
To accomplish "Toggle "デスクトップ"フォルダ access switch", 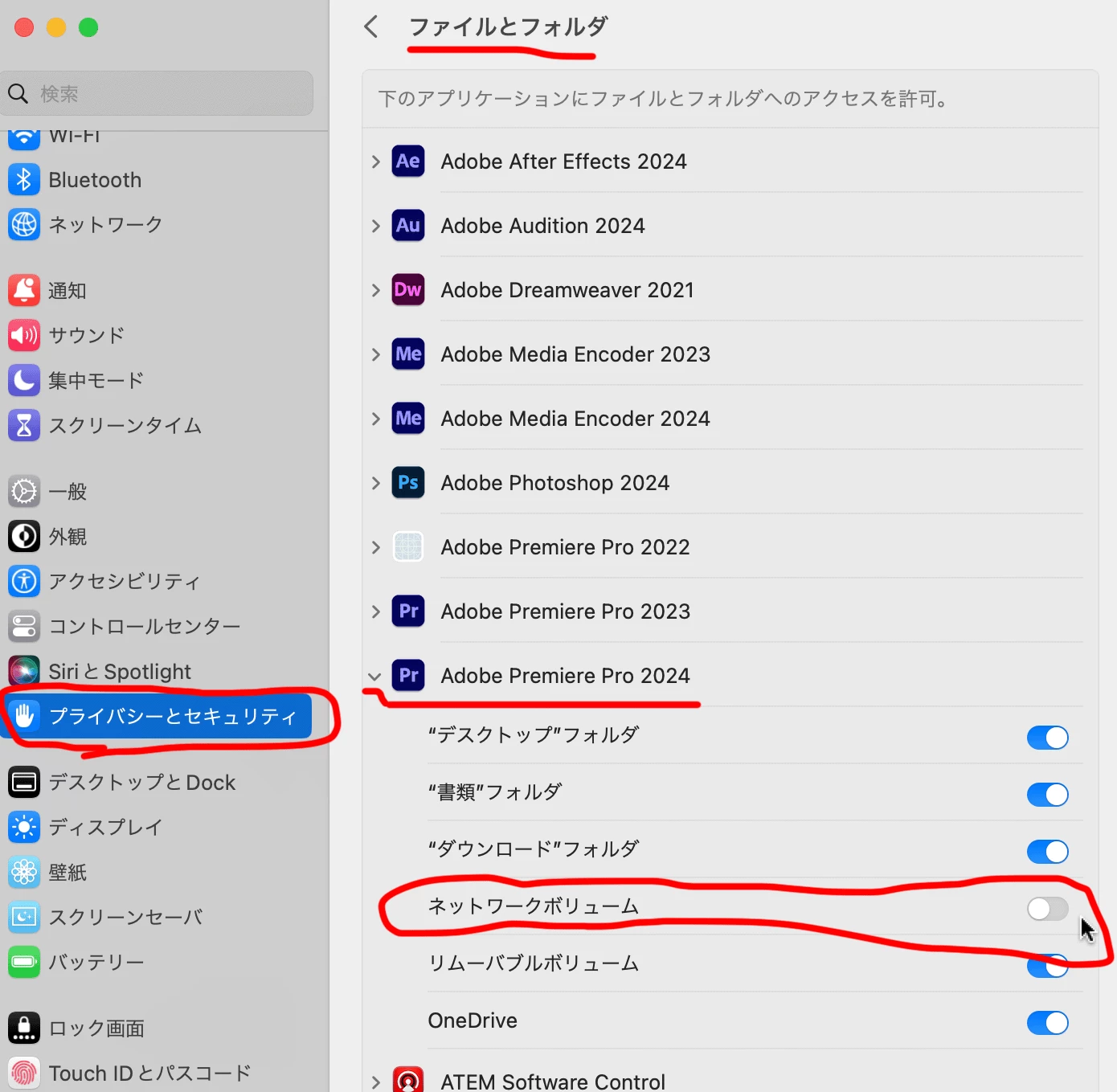I will click(1047, 738).
